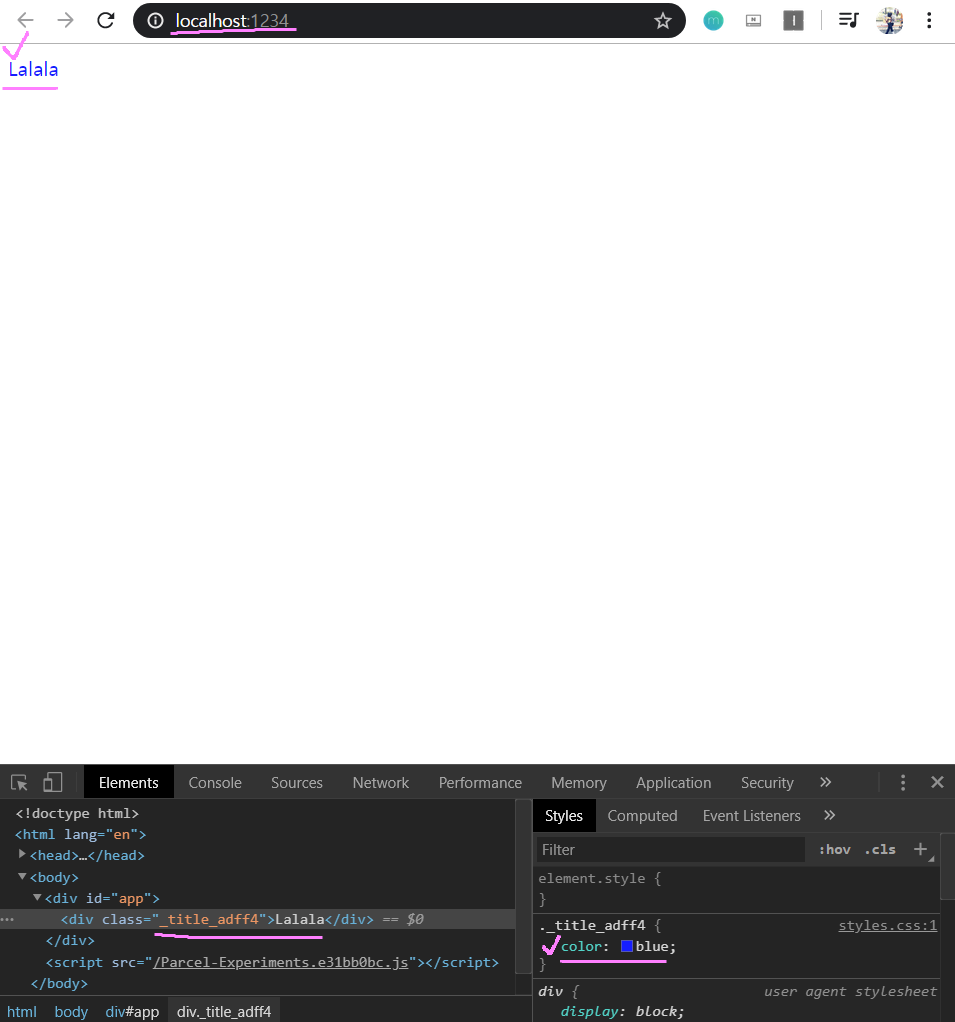The width and height of the screenshot is (955, 1022).
Task: Open row actions ellipsis beside selected node
Action: [x=7, y=919]
